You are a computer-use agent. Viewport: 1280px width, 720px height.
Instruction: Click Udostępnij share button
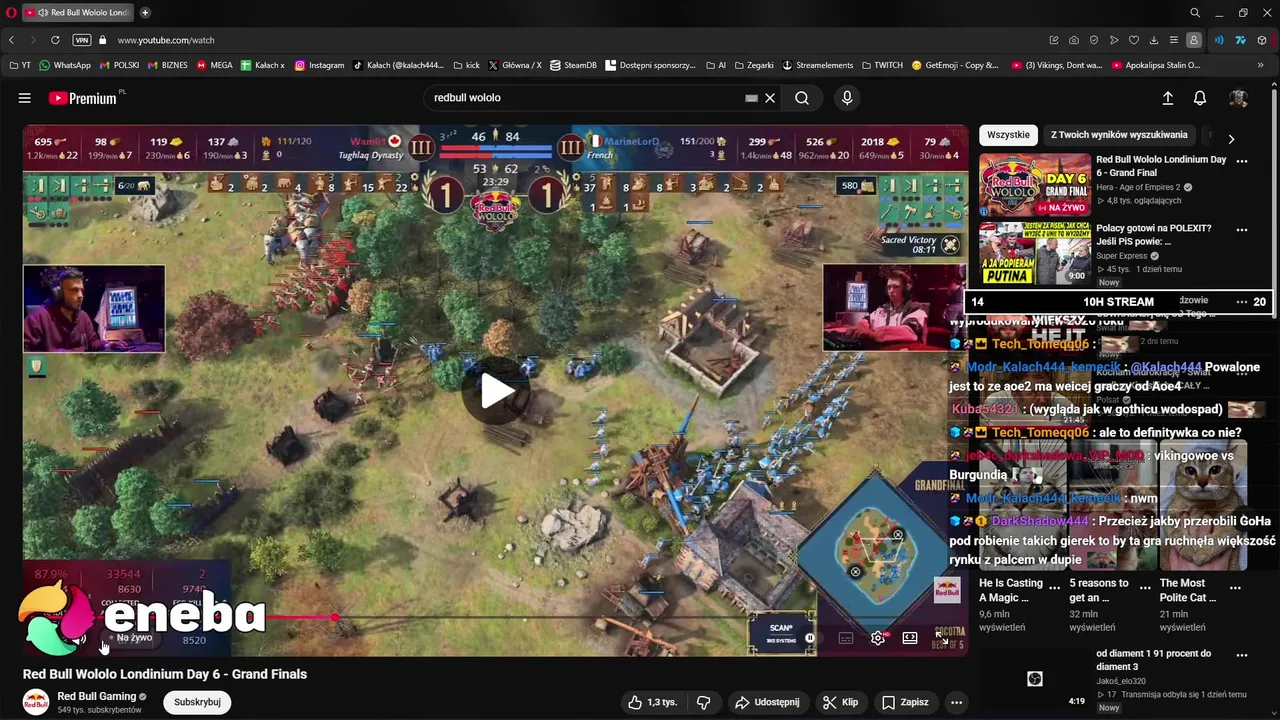coord(767,703)
